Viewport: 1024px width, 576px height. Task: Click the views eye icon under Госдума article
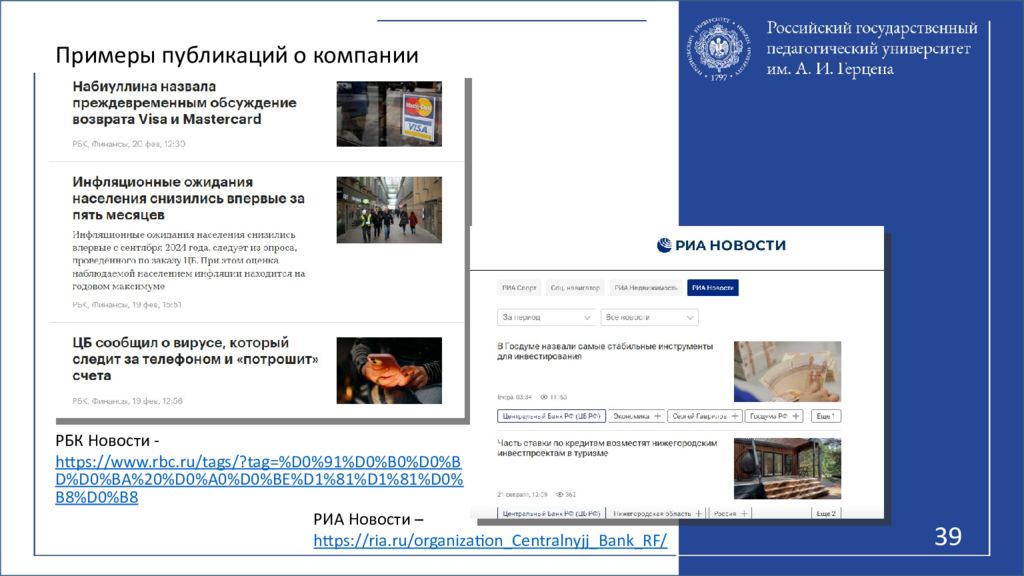coord(544,397)
